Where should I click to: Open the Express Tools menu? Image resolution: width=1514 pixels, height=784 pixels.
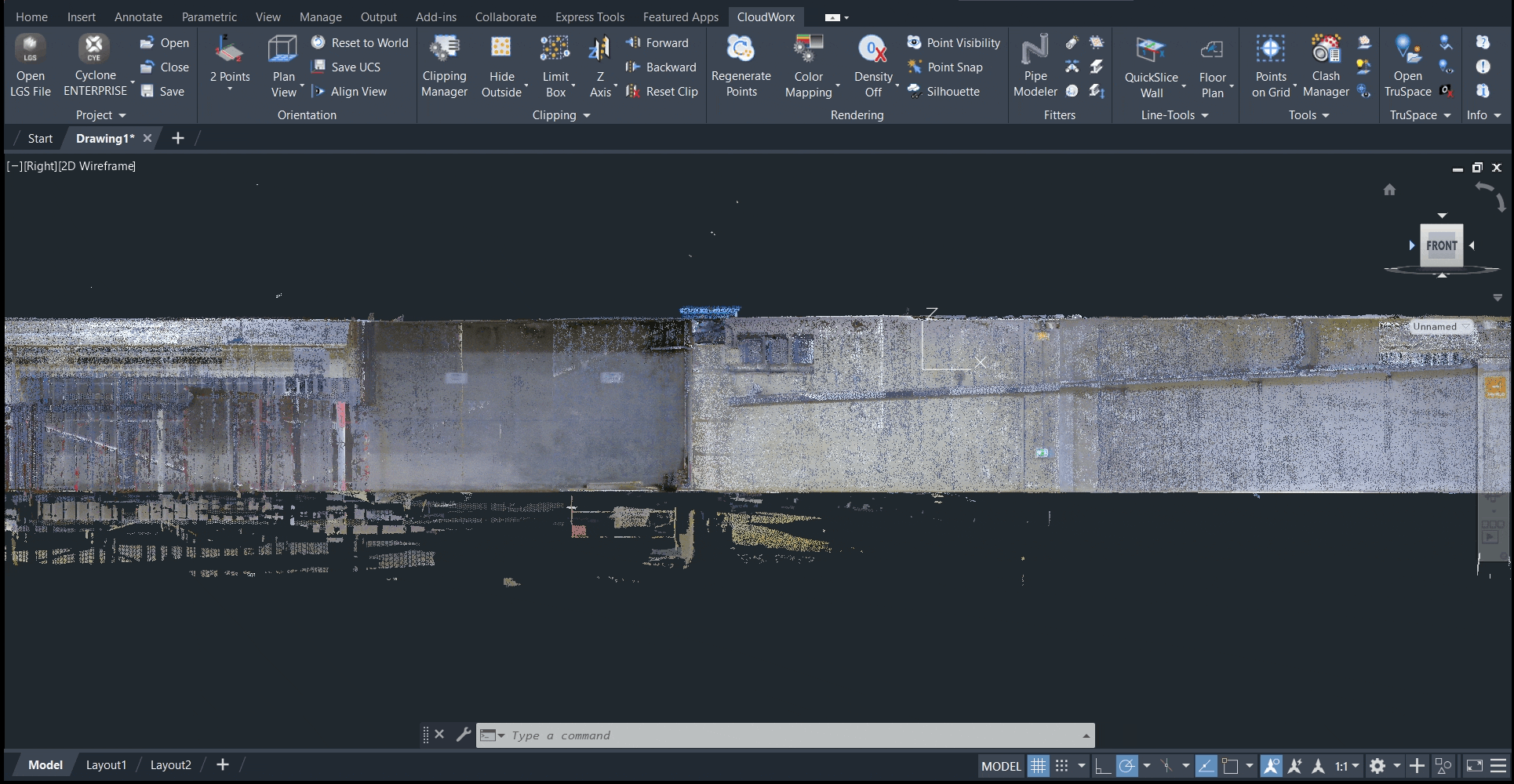(x=589, y=16)
